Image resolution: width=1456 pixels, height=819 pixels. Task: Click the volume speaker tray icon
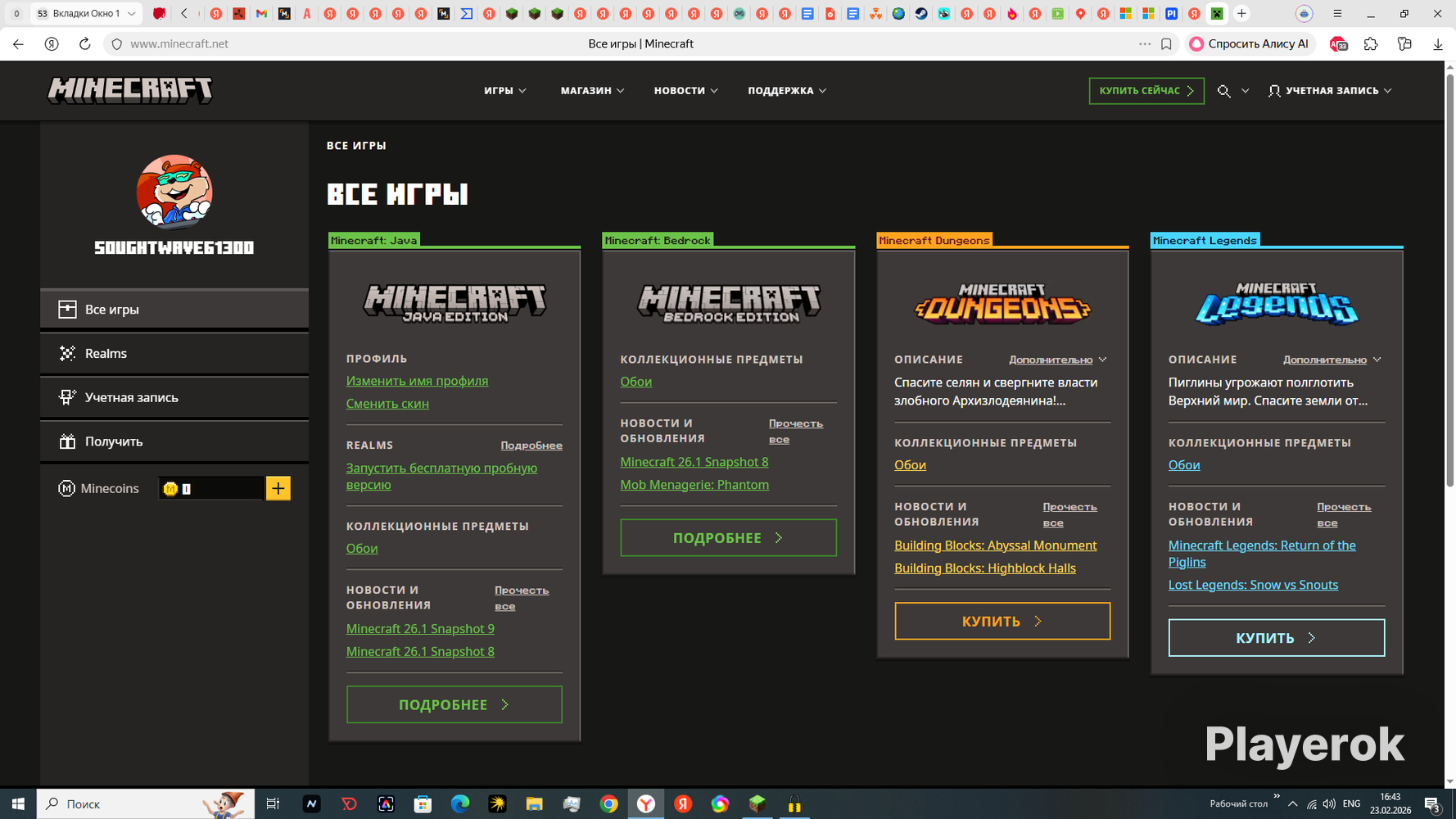pyautogui.click(x=1328, y=804)
